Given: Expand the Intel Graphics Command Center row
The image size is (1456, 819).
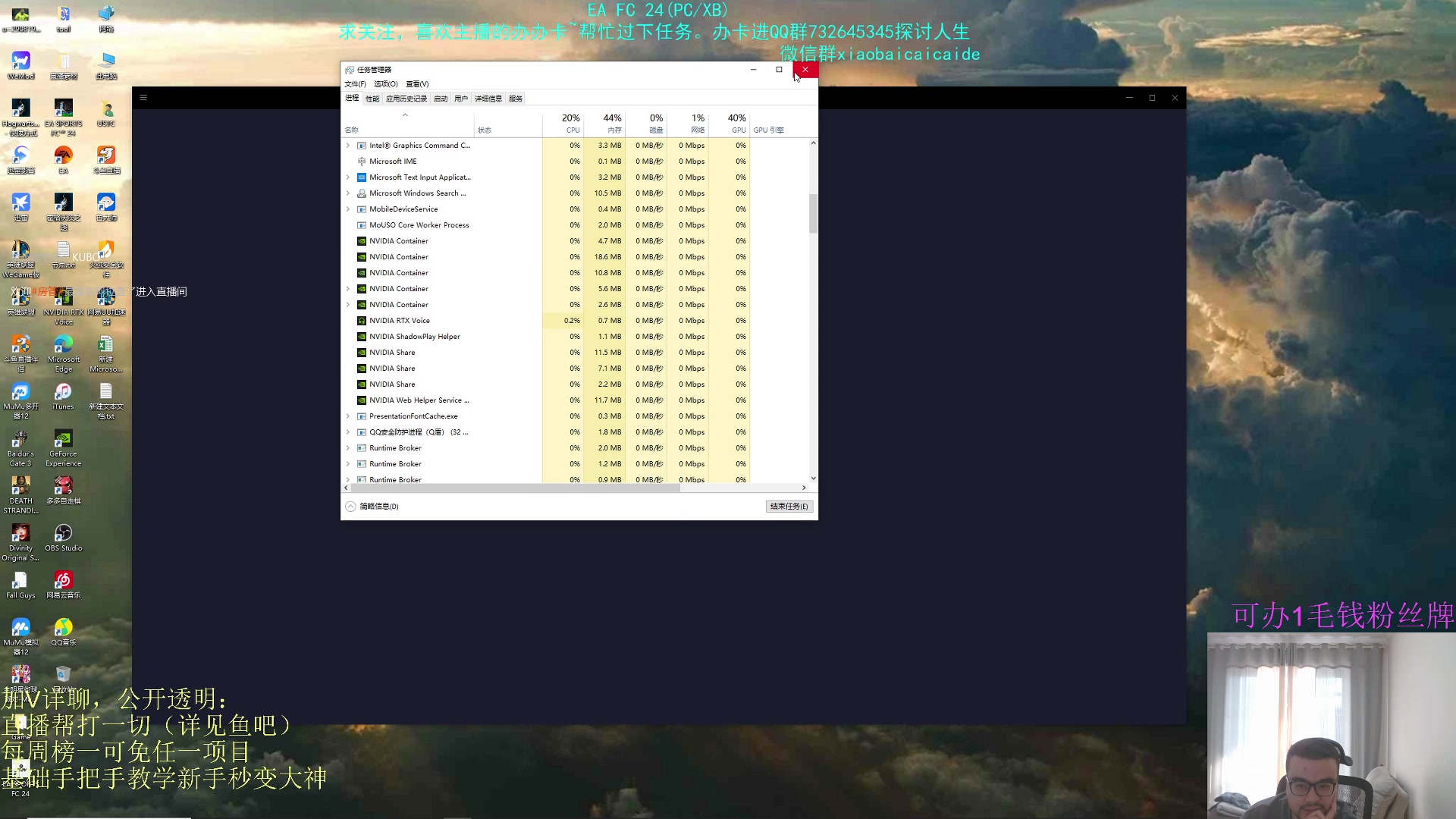Looking at the screenshot, I should [x=348, y=145].
